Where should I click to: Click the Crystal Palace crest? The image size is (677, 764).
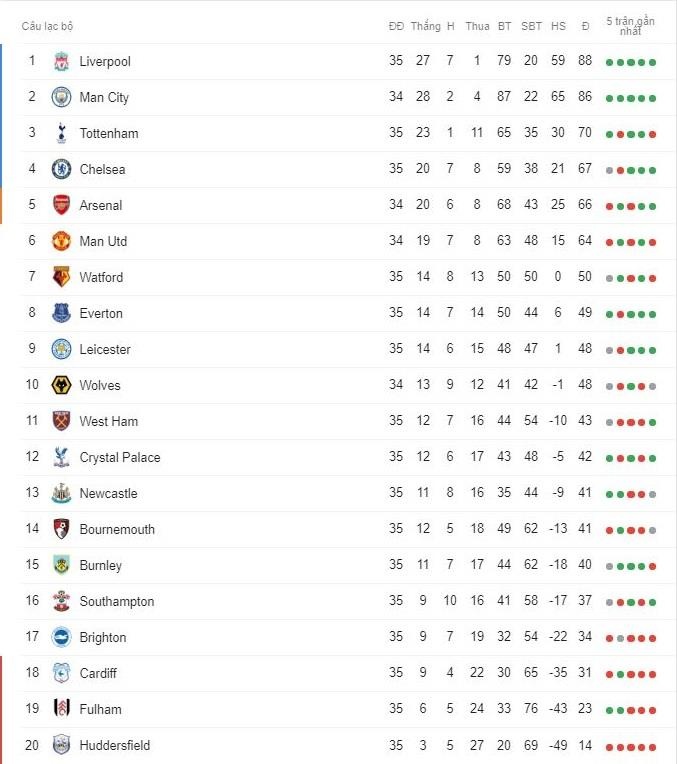(62, 457)
